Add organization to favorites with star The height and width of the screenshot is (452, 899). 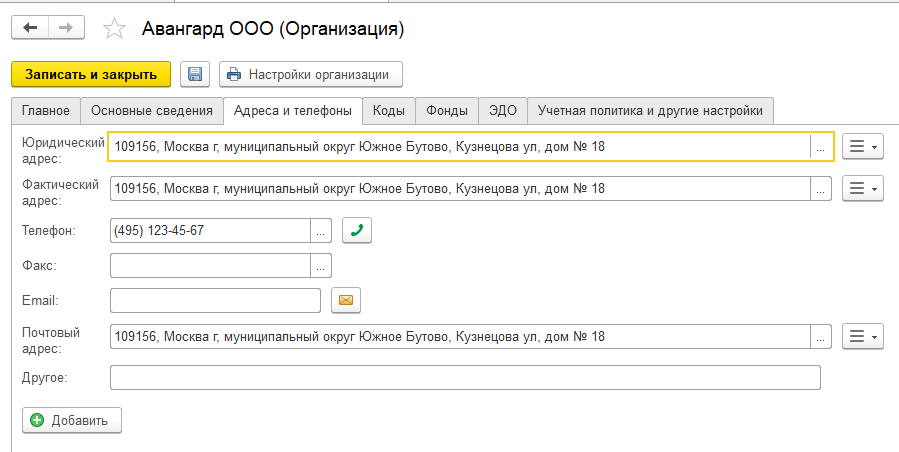click(x=116, y=29)
